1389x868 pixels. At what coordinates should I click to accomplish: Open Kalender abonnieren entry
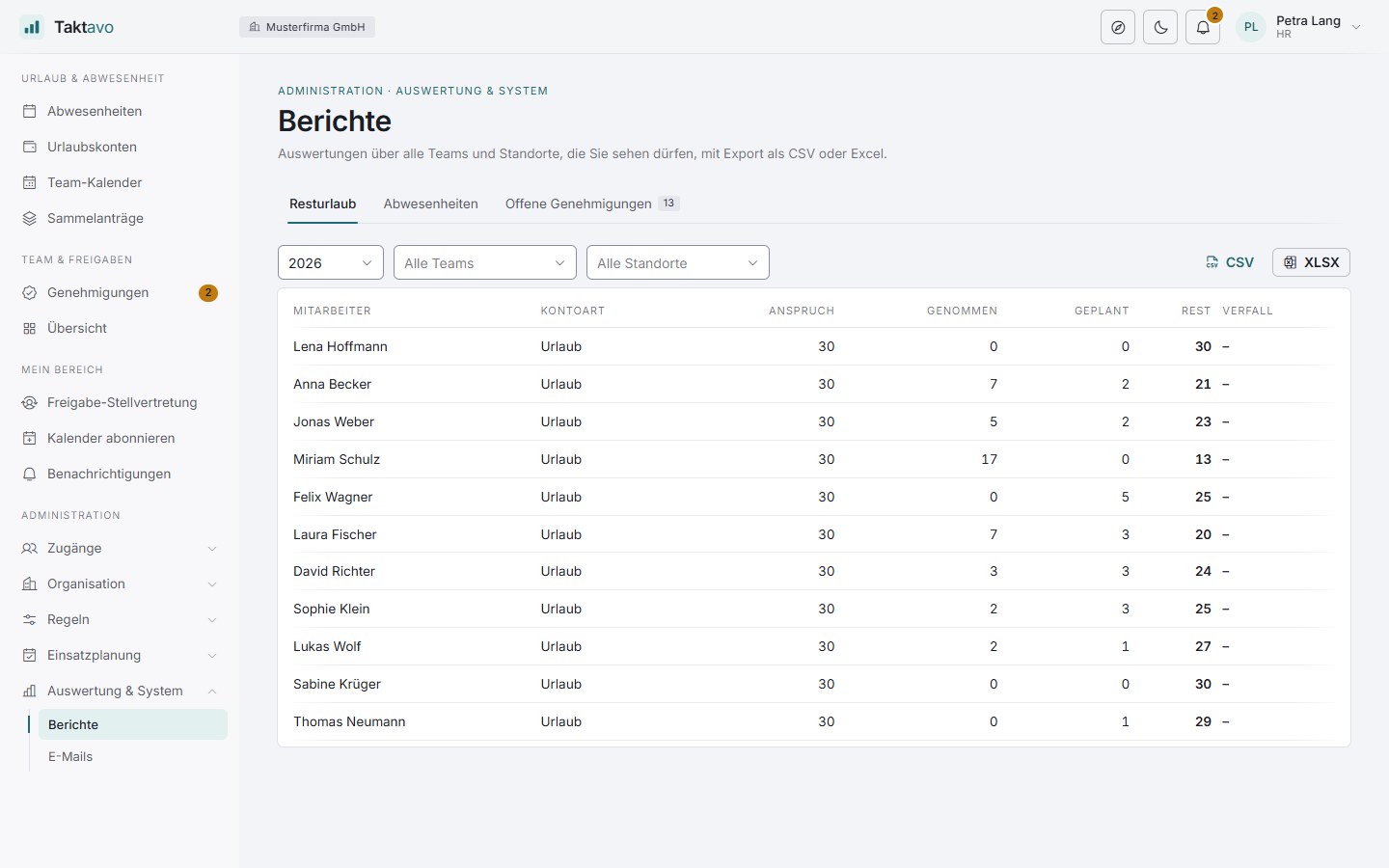tap(120, 438)
